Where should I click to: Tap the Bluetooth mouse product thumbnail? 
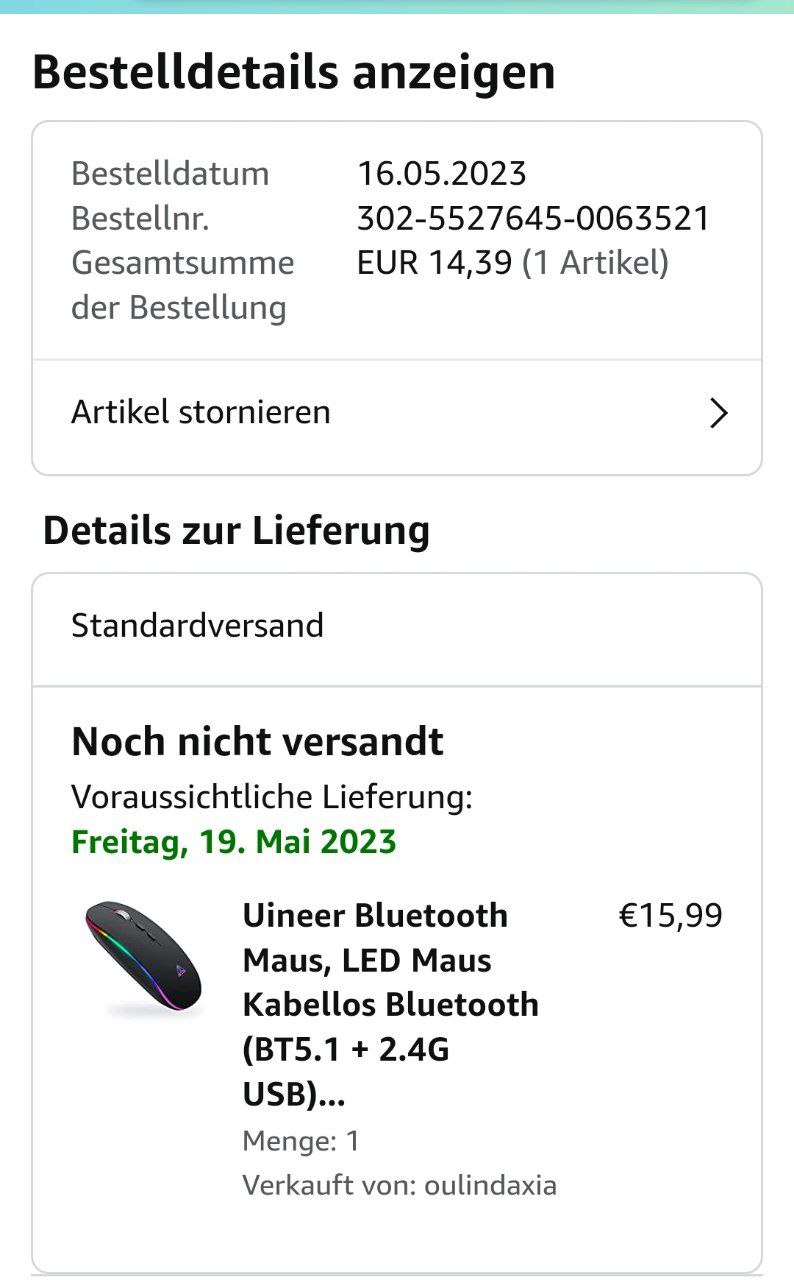143,960
